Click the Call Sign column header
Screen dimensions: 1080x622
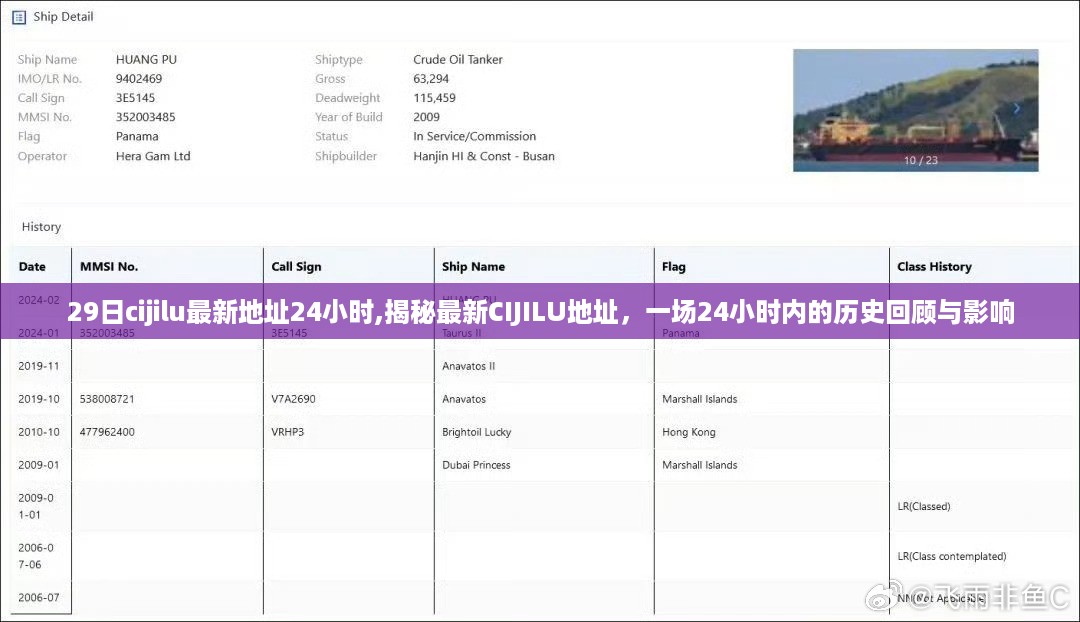296,267
